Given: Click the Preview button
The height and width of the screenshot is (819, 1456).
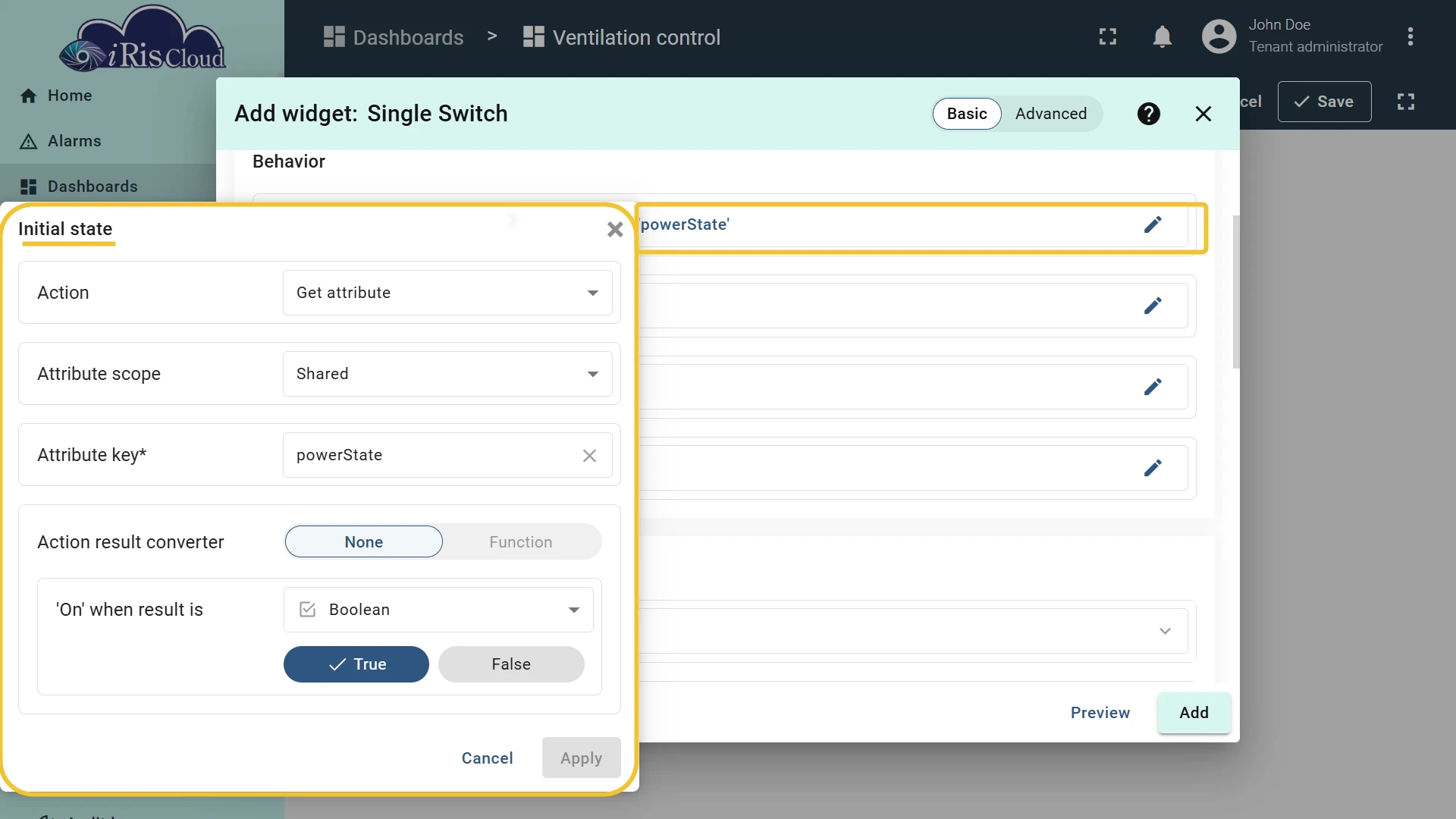Looking at the screenshot, I should pyautogui.click(x=1100, y=713).
